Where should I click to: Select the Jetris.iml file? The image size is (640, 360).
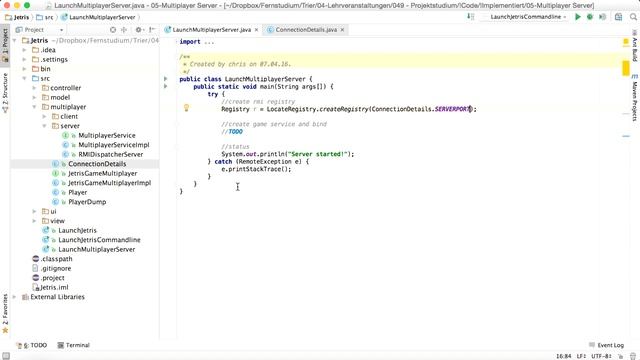tap(54, 287)
